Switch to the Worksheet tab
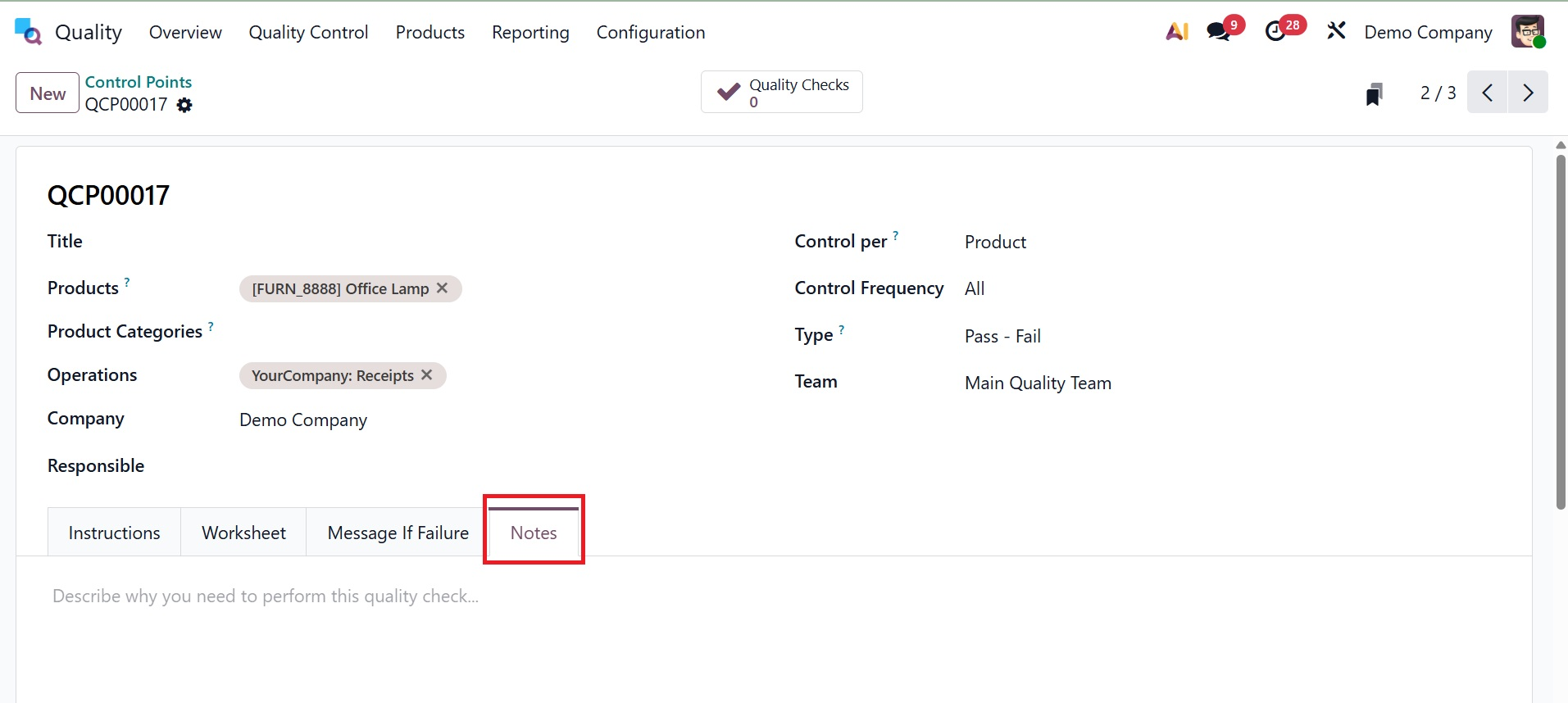The height and width of the screenshot is (703, 1568). 243,533
